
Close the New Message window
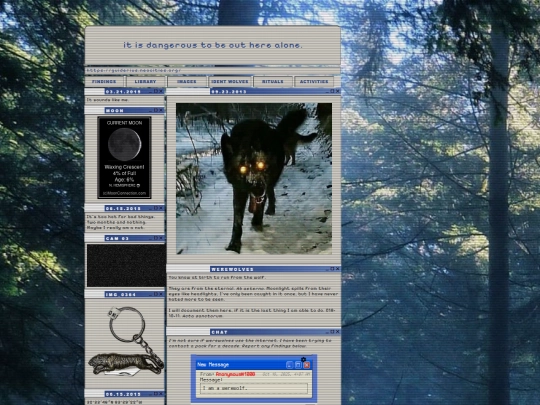tap(307, 365)
